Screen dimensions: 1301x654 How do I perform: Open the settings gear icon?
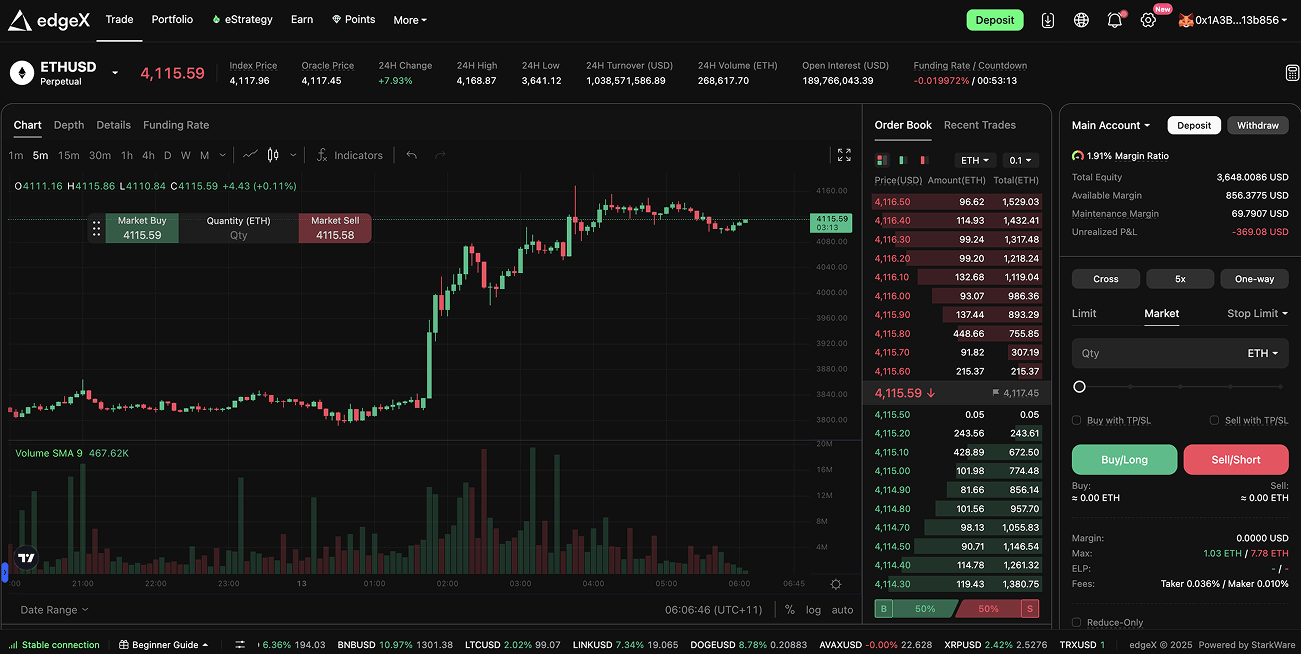click(1147, 19)
